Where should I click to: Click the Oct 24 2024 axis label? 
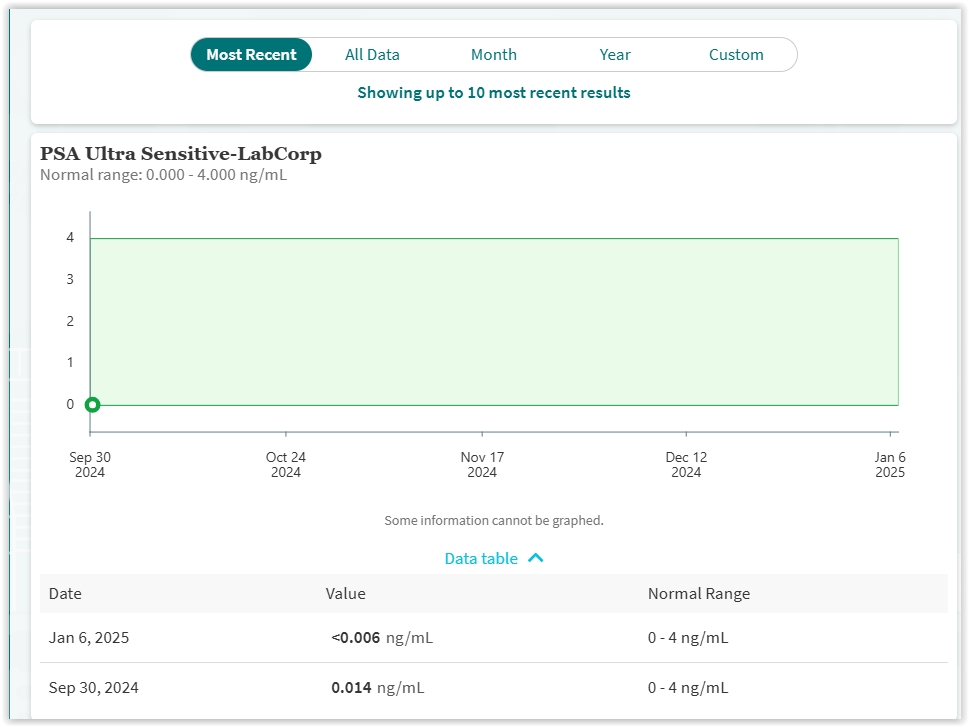pyautogui.click(x=286, y=465)
